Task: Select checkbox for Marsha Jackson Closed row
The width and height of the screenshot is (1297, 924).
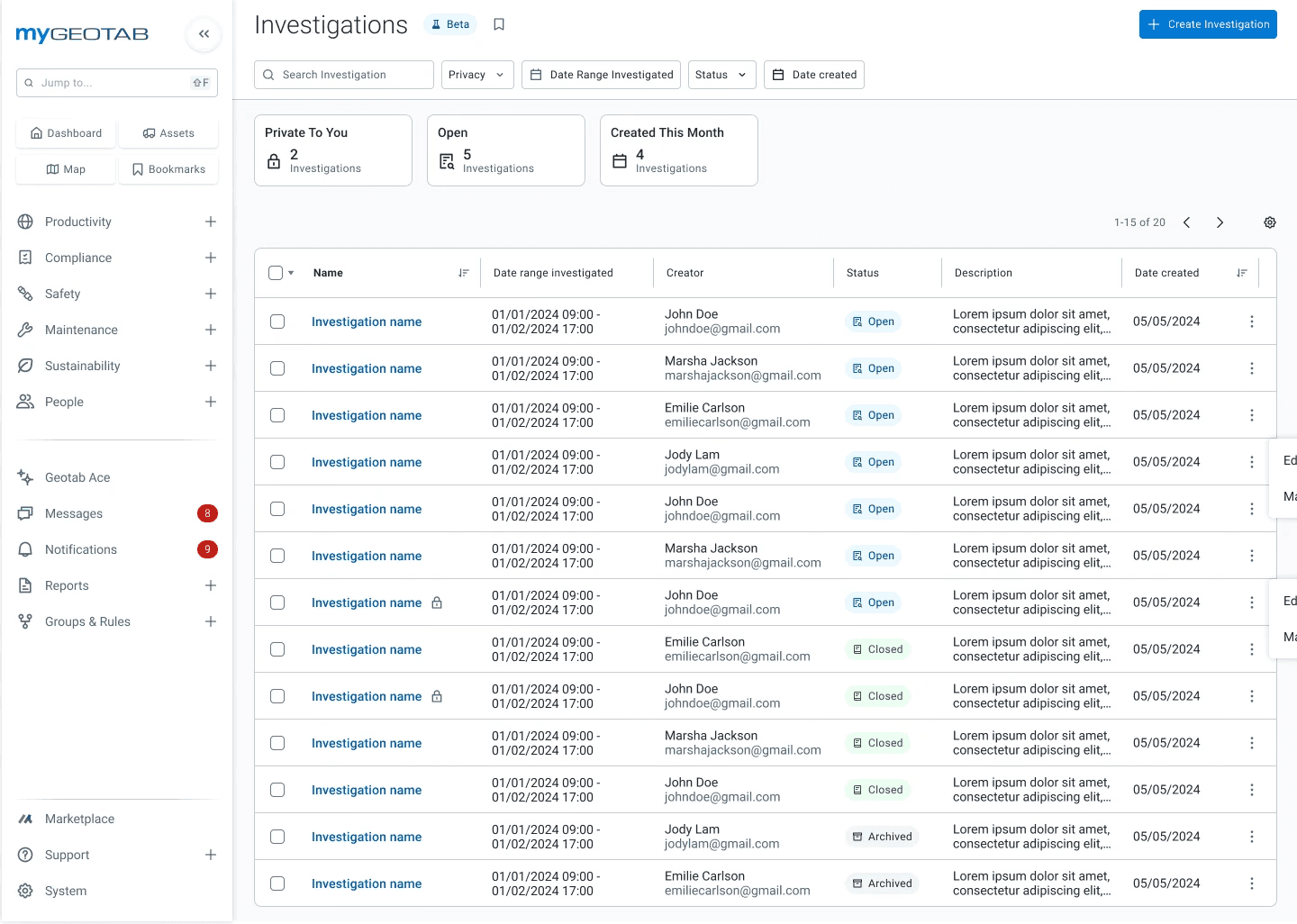Action: 277,743
